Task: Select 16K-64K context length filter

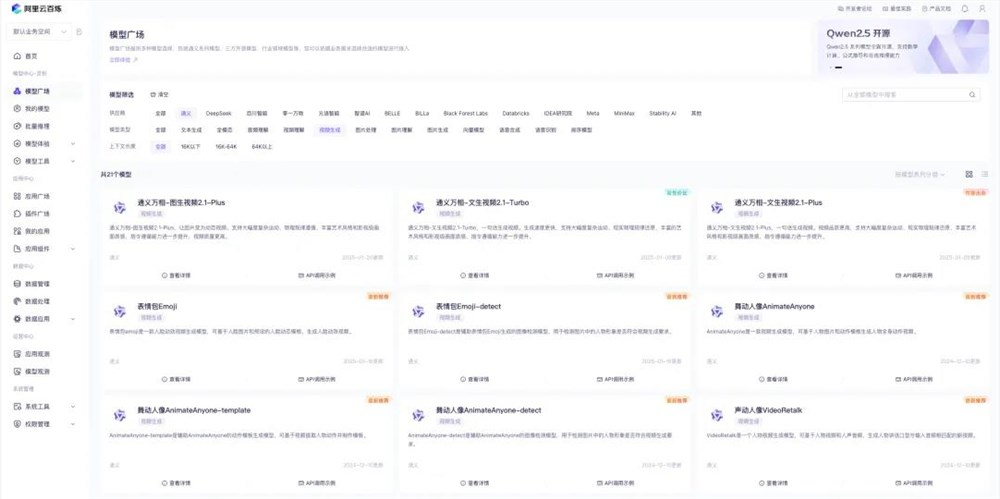Action: [x=226, y=146]
